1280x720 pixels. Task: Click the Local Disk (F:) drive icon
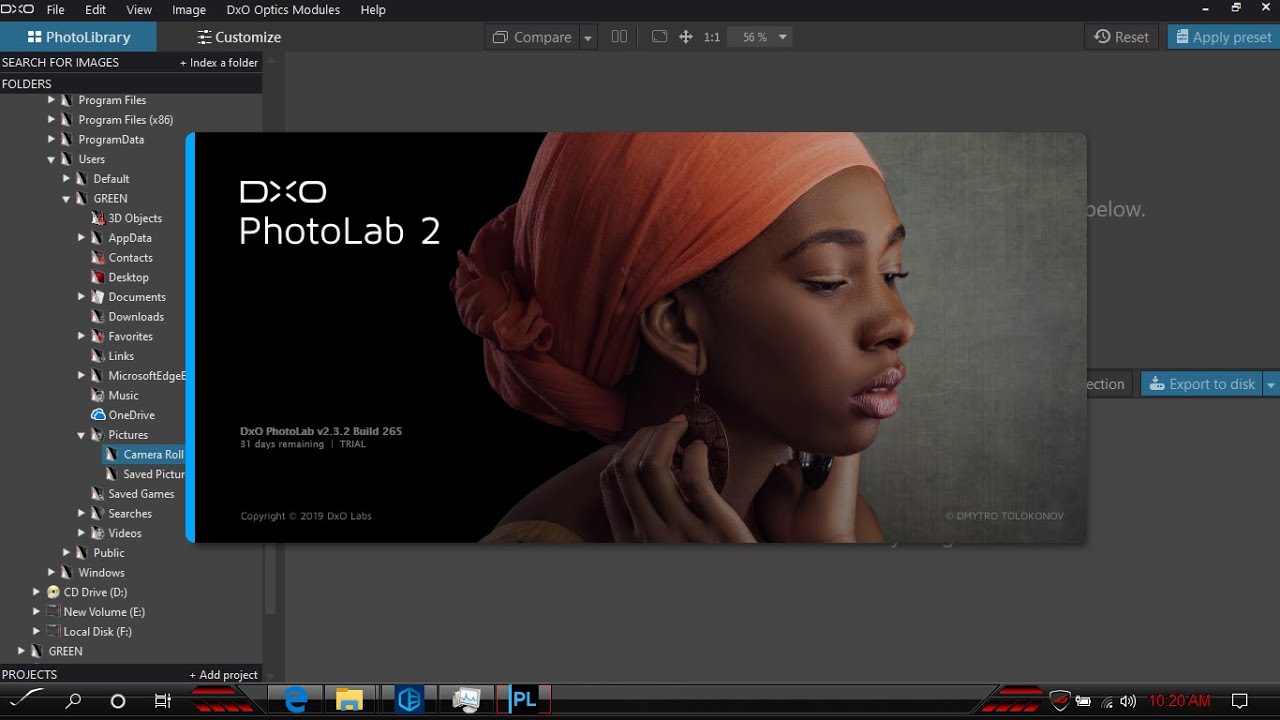[53, 632]
